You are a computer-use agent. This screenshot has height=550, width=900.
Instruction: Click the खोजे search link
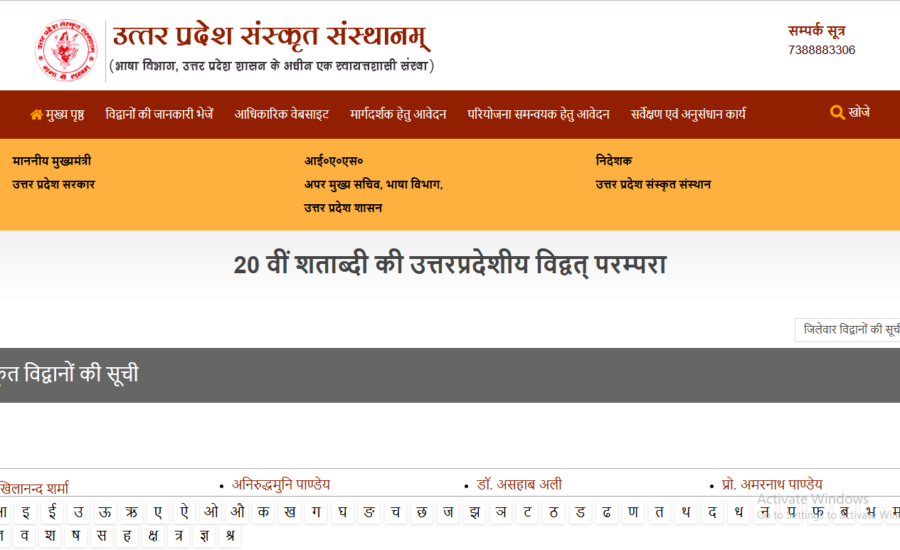click(x=850, y=113)
